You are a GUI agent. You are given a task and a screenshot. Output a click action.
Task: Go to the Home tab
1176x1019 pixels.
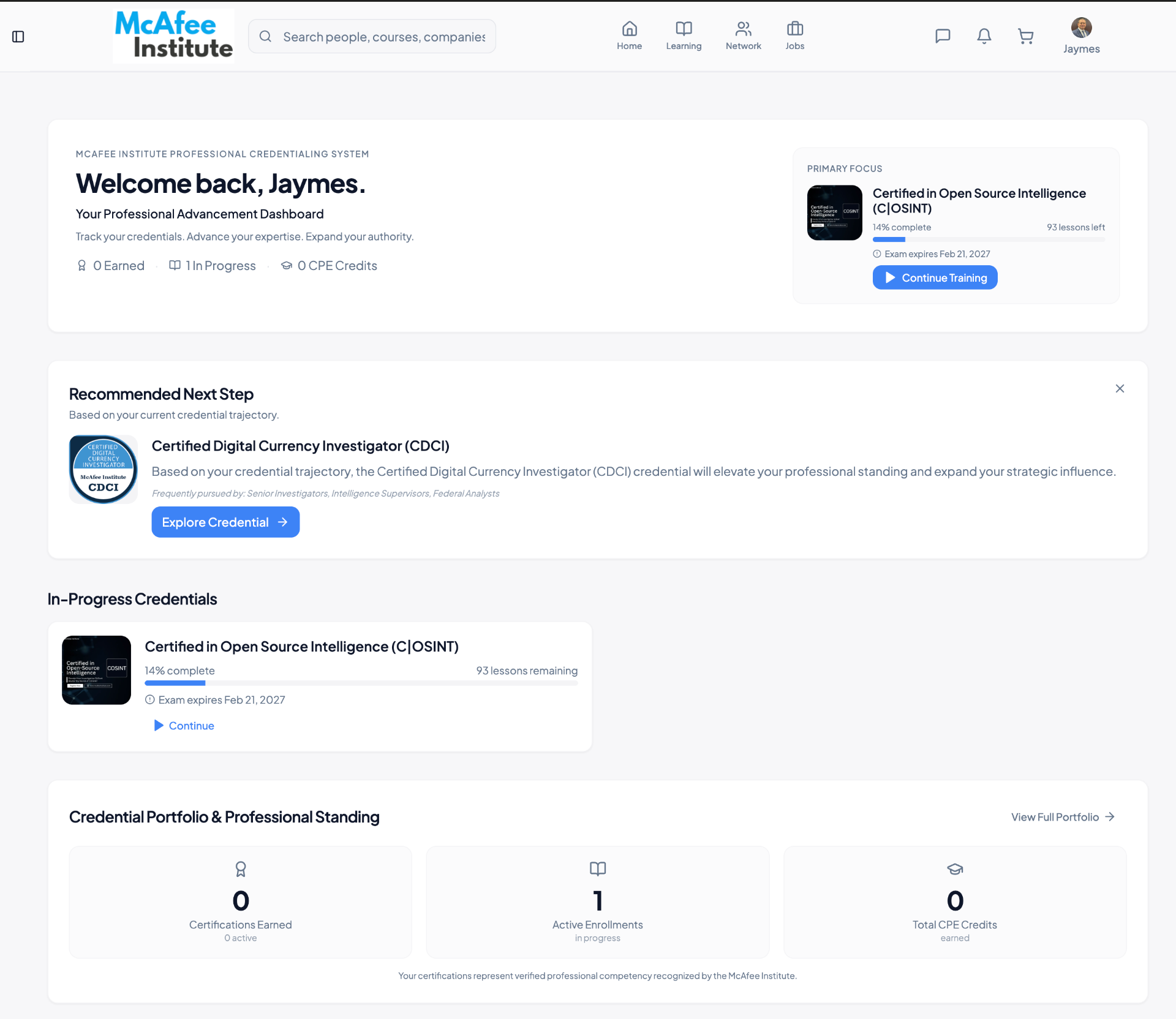click(x=629, y=36)
